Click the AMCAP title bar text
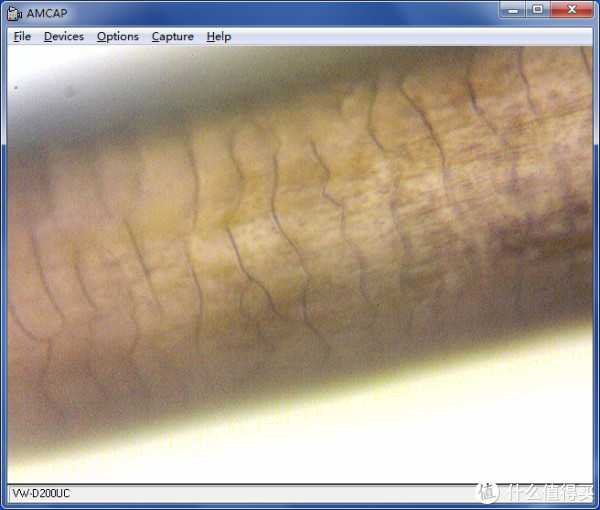This screenshot has height=510, width=600. tap(47, 13)
